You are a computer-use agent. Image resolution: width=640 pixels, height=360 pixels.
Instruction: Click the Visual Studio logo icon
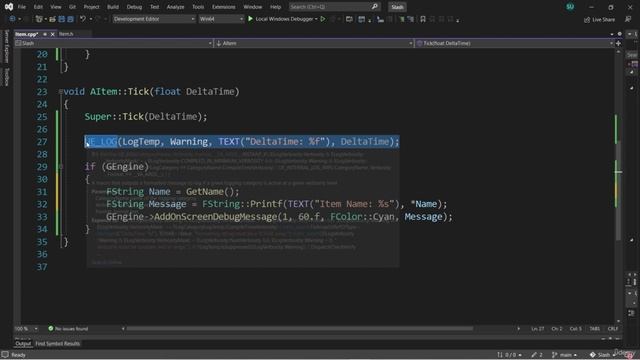click(x=9, y=7)
